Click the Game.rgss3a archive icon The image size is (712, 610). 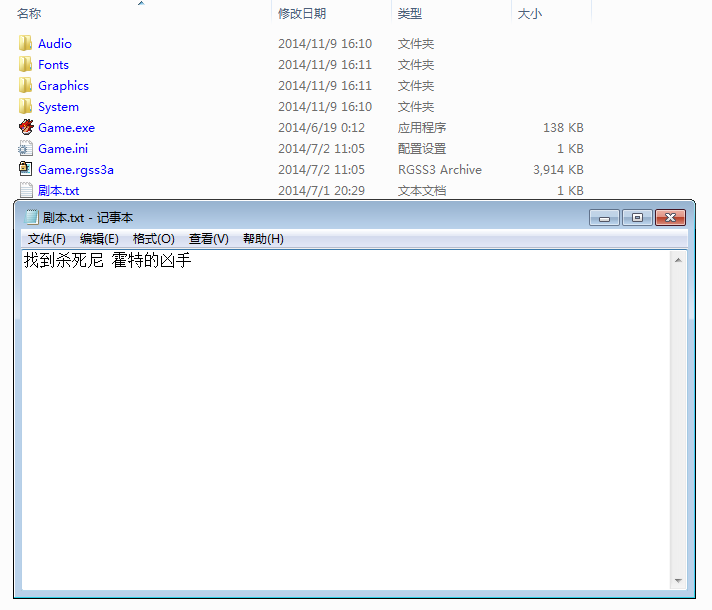click(25, 169)
